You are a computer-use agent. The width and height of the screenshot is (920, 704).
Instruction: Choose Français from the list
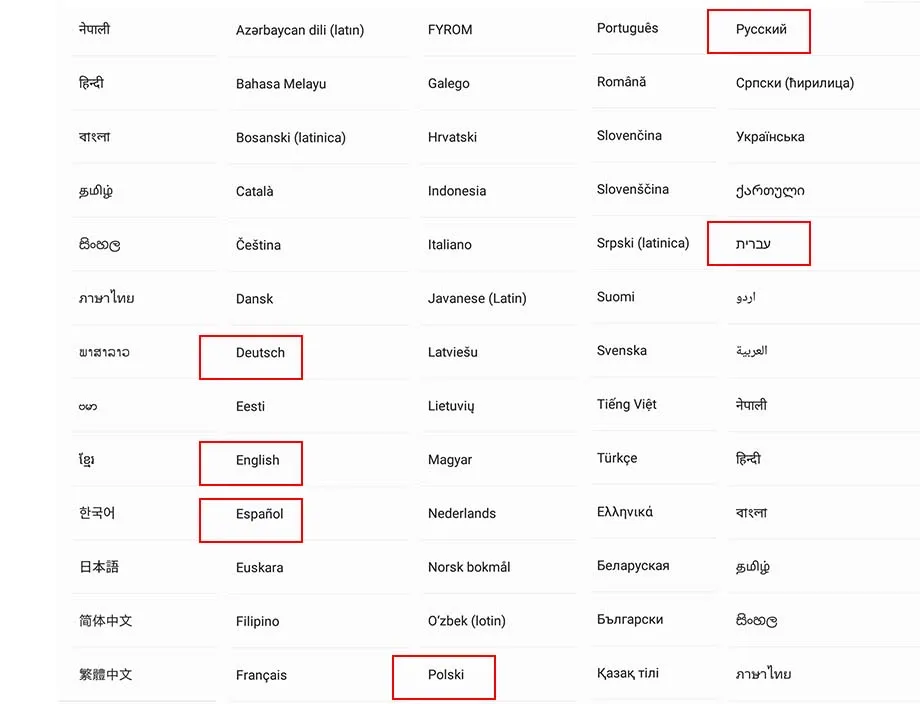(261, 675)
